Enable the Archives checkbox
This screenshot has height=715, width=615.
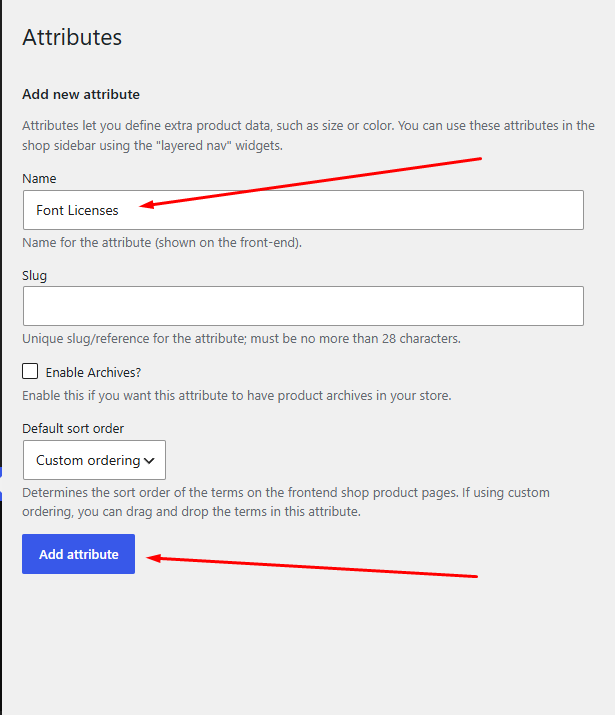30,371
